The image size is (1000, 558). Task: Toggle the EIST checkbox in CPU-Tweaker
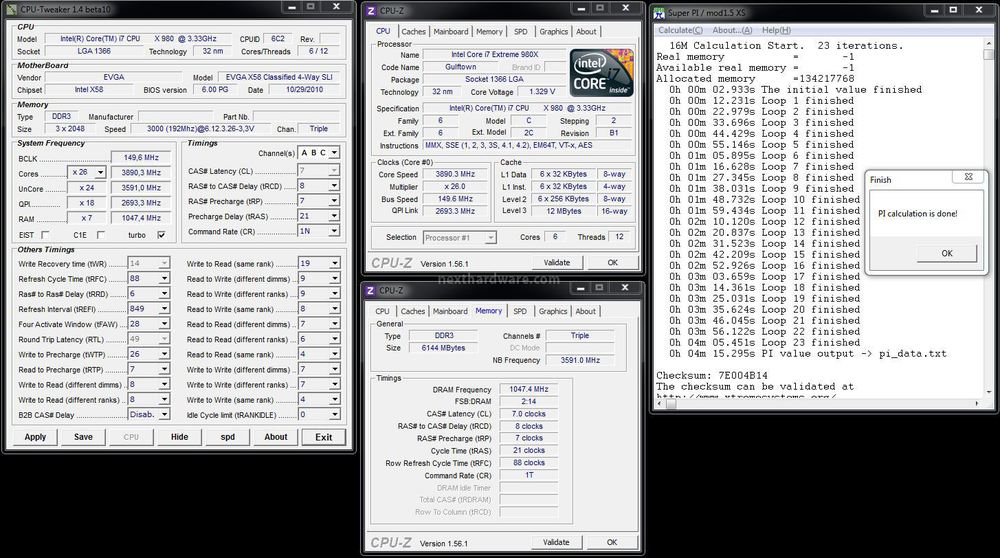(x=45, y=235)
